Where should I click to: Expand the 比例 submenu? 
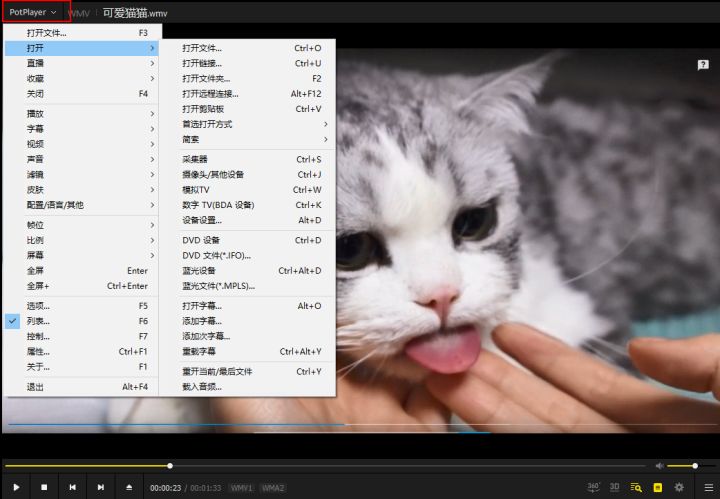(x=82, y=240)
